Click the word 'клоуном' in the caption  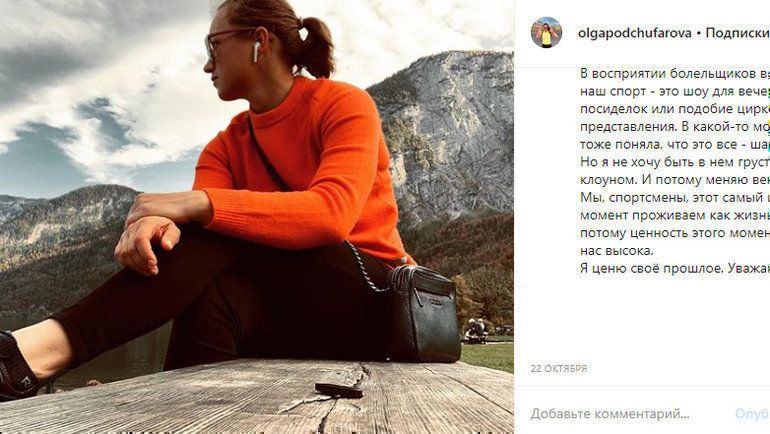click(607, 180)
